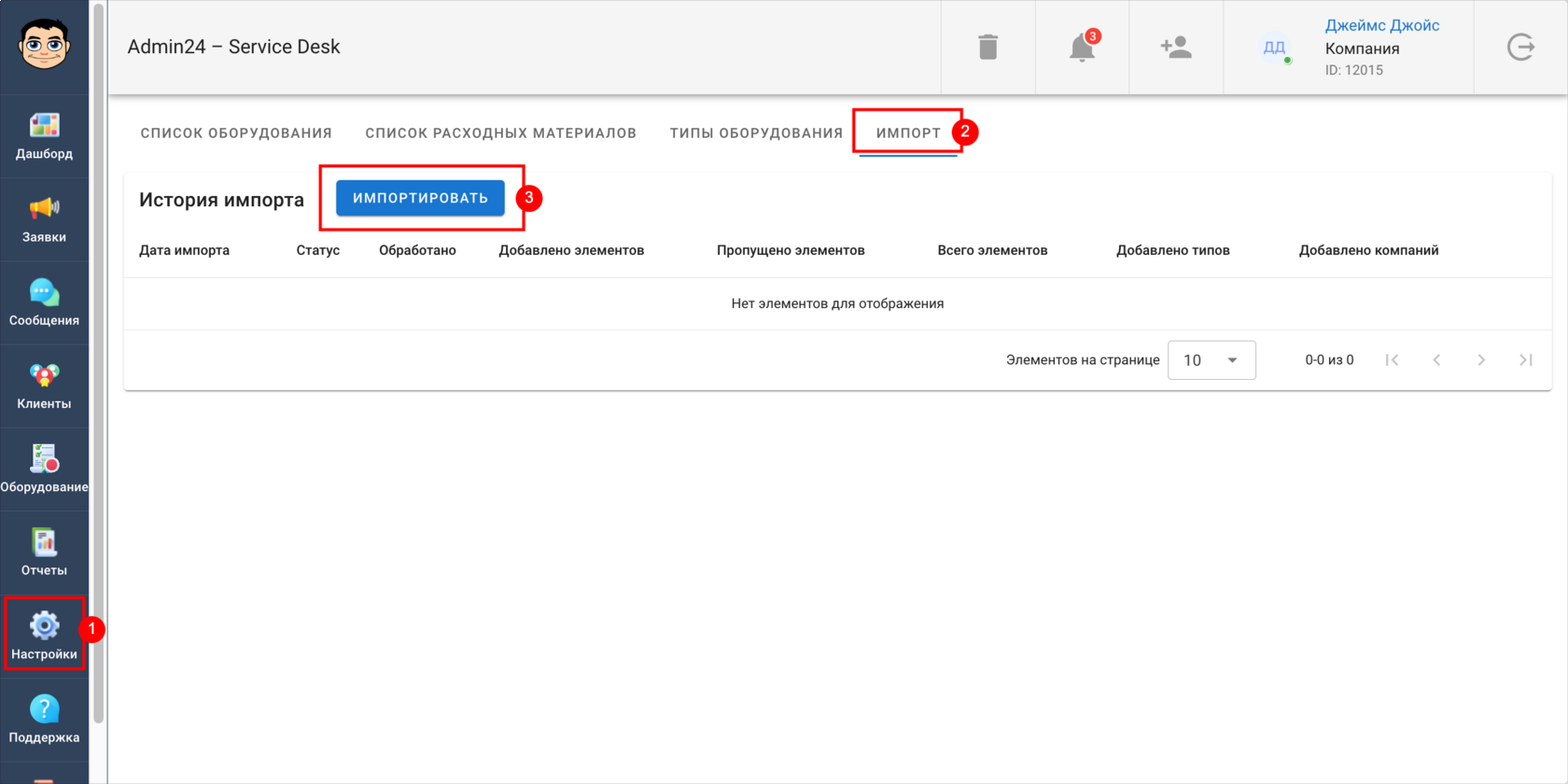Click the add user icon
The height and width of the screenshot is (784, 1568).
[x=1176, y=47]
